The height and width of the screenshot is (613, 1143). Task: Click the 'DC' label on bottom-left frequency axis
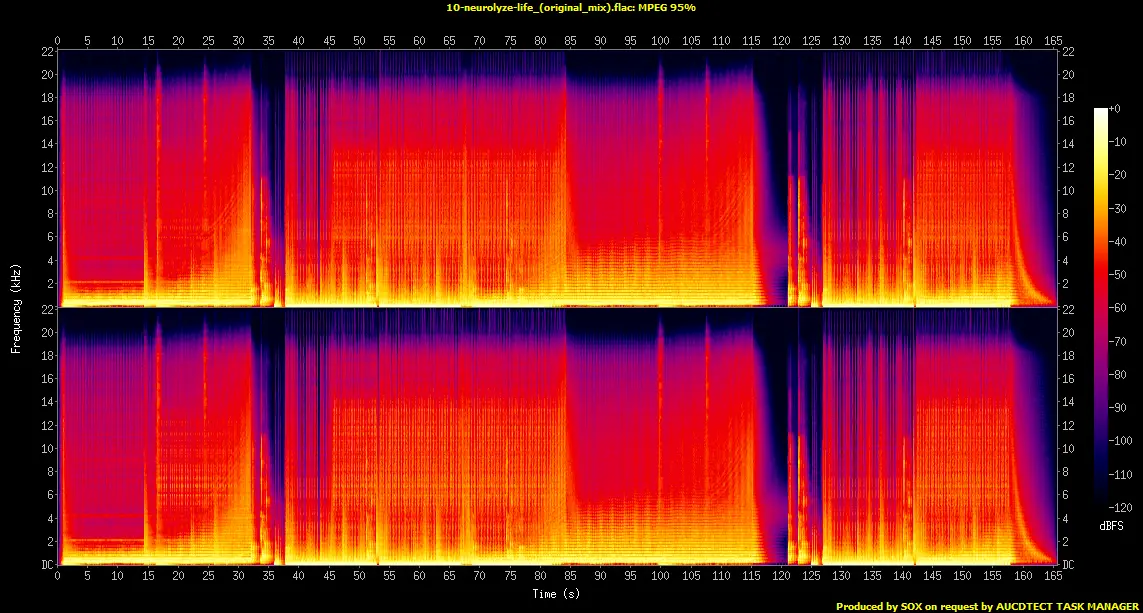tap(47, 565)
